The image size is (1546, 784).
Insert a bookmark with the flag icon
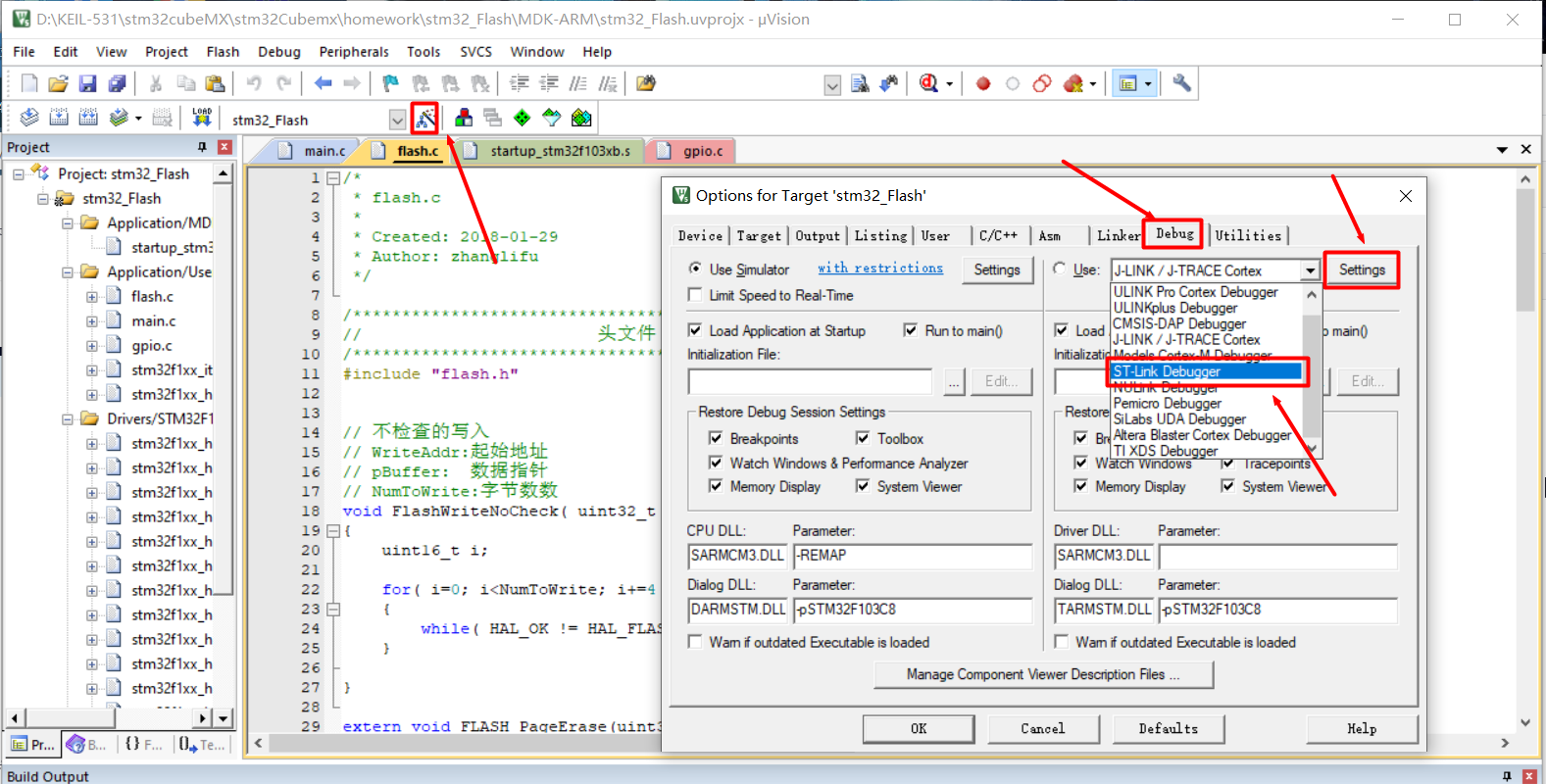pos(391,83)
